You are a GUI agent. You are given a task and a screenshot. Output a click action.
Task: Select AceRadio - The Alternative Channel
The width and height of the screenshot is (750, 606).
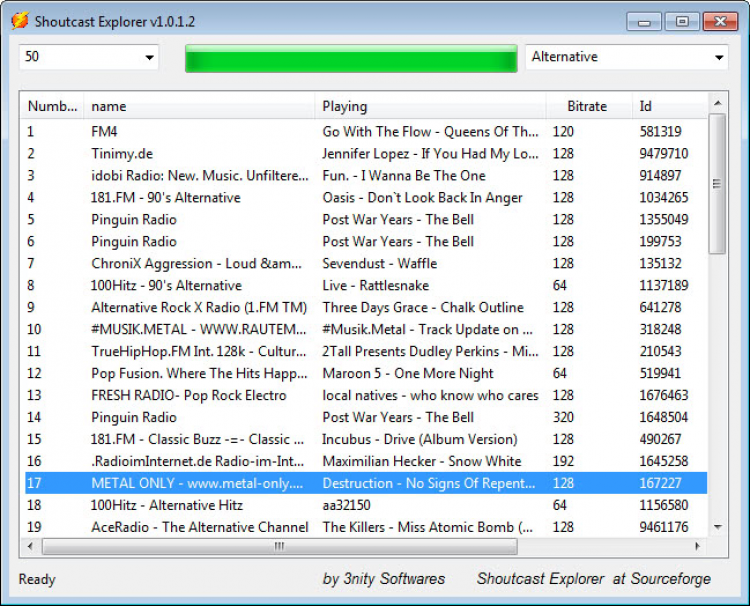(x=366, y=527)
